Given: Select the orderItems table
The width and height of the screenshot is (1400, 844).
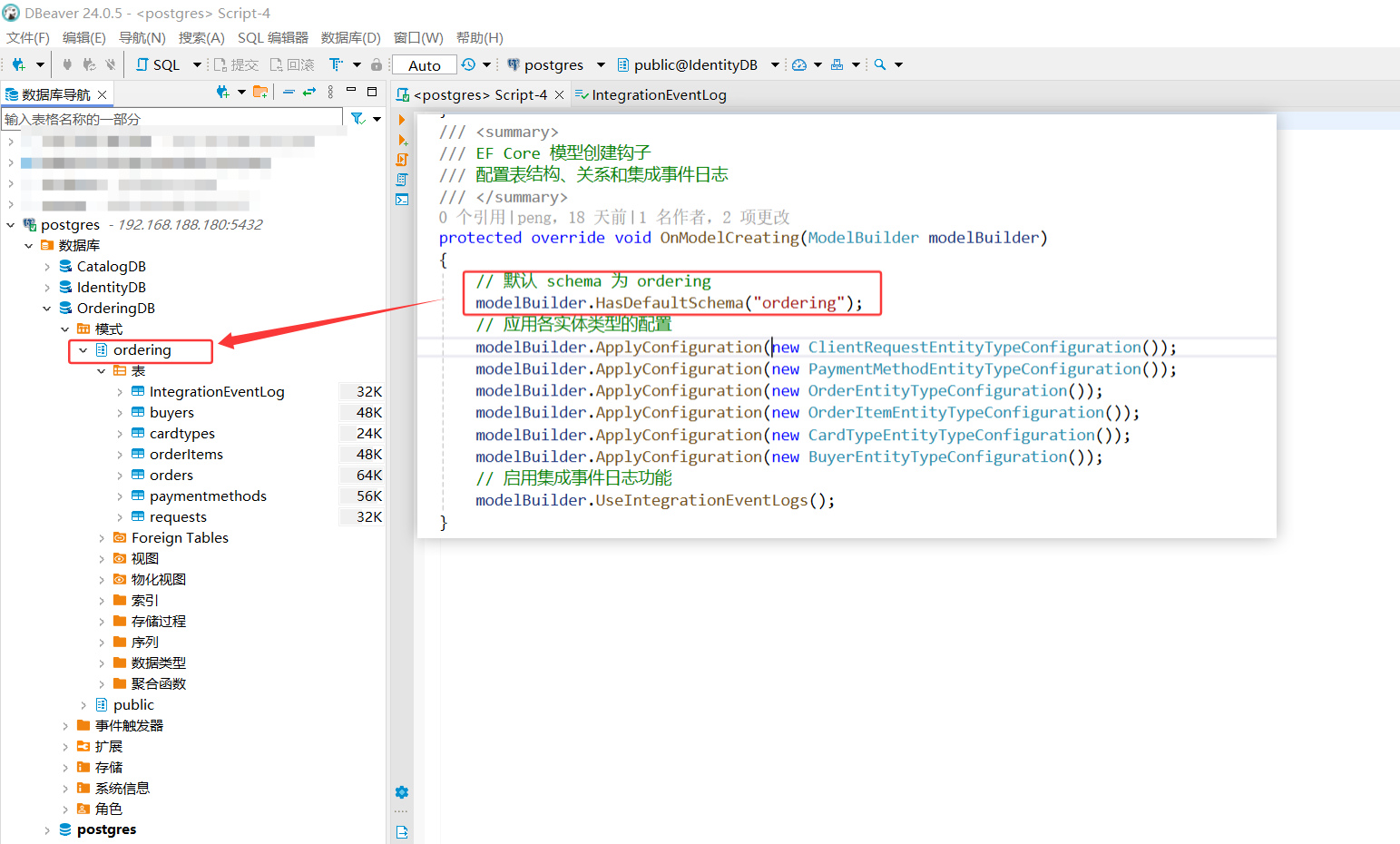Looking at the screenshot, I should tap(186, 454).
